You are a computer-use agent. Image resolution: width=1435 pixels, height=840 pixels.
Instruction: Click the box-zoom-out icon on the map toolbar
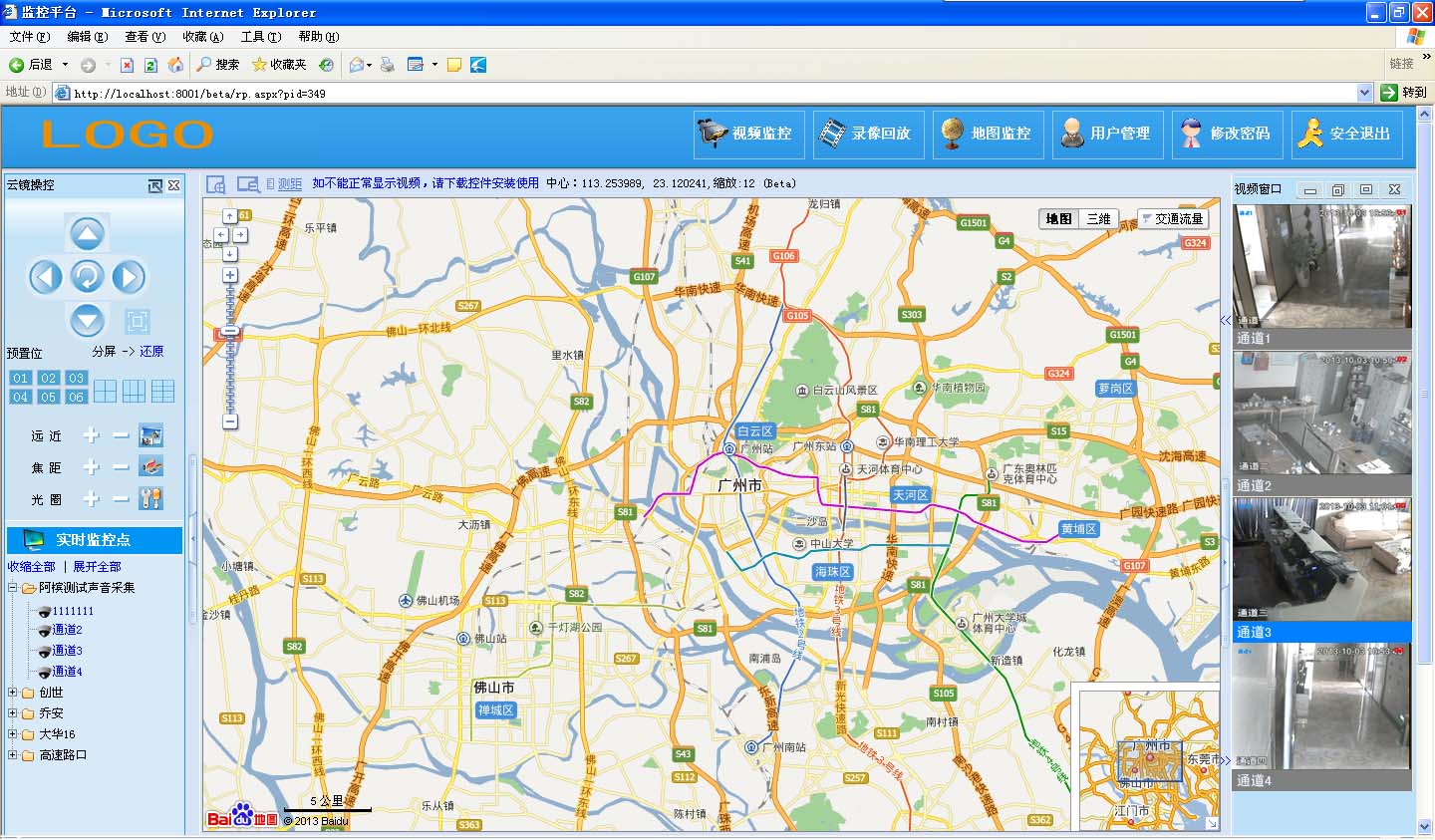pyautogui.click(x=248, y=184)
